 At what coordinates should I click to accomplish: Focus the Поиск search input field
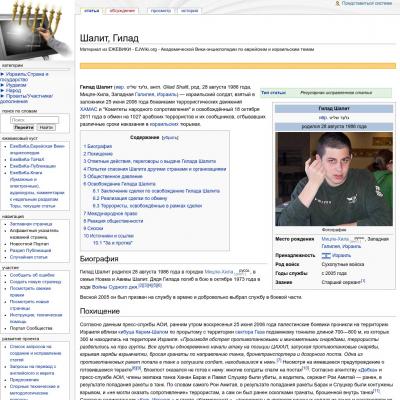click(x=35, y=120)
